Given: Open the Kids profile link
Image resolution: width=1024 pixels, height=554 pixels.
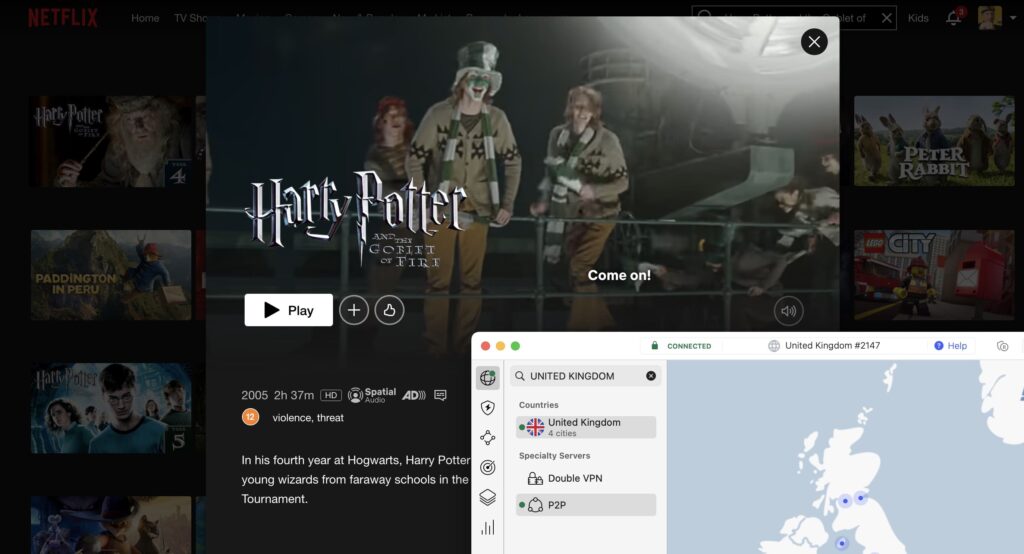Looking at the screenshot, I should [918, 18].
